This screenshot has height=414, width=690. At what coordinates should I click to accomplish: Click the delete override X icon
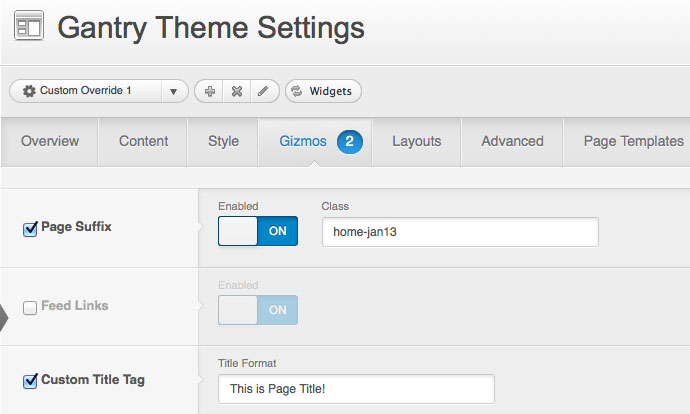click(x=237, y=91)
